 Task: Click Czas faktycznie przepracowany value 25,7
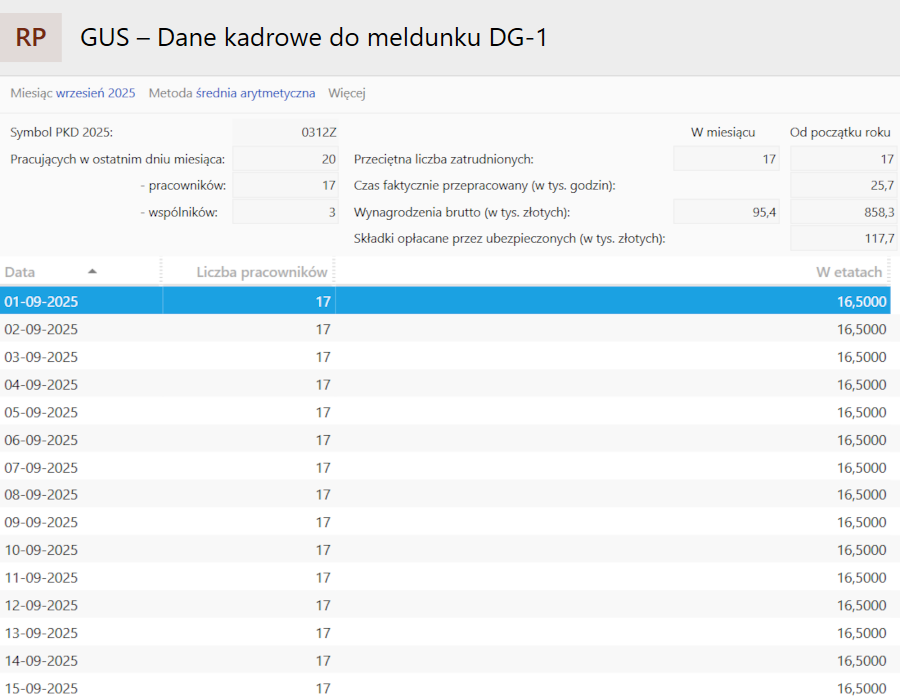pos(843,185)
